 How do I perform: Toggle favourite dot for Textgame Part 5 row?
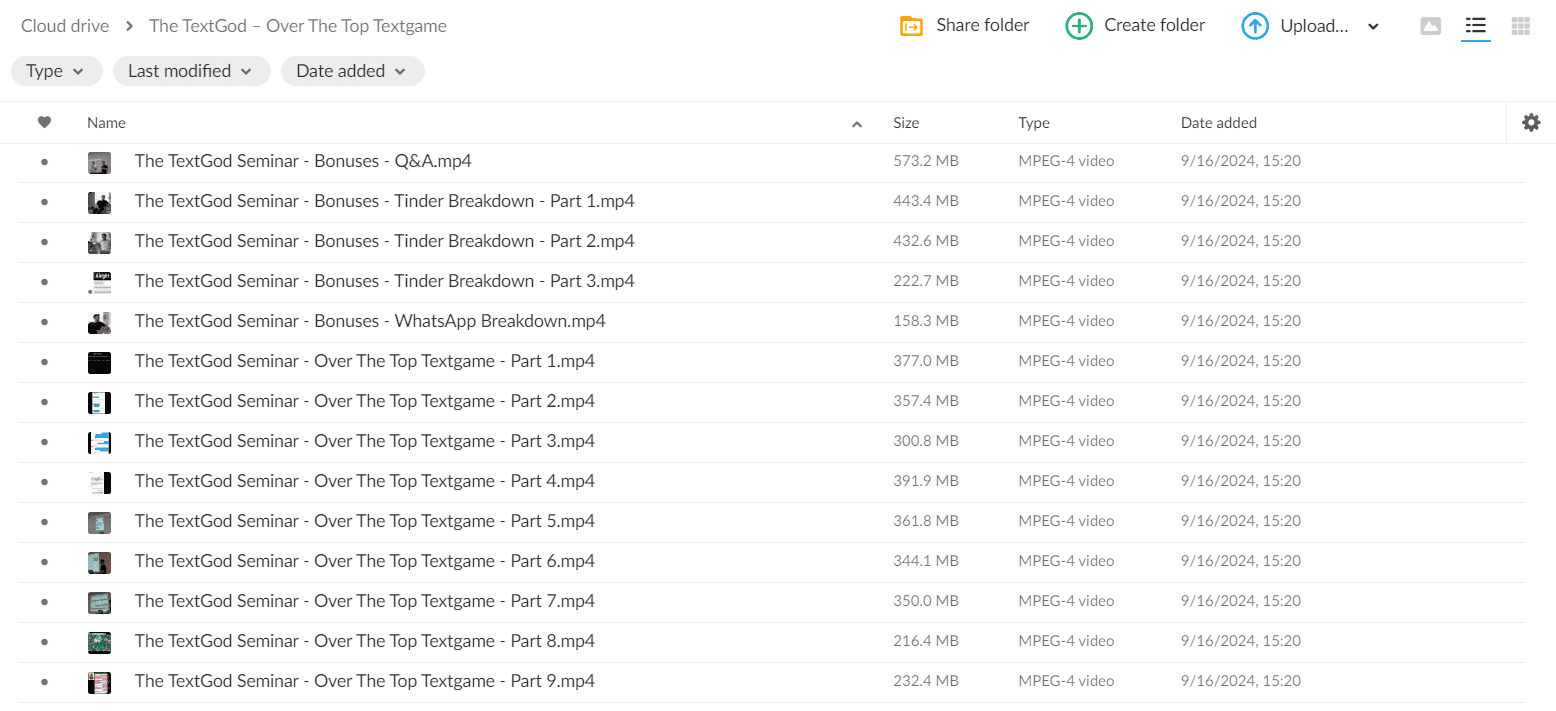tap(44, 521)
